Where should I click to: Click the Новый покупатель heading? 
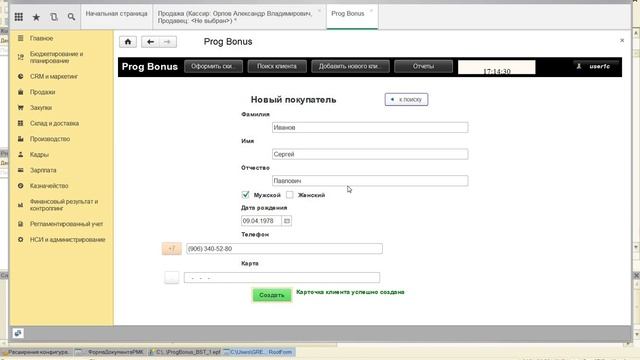[x=293, y=100]
